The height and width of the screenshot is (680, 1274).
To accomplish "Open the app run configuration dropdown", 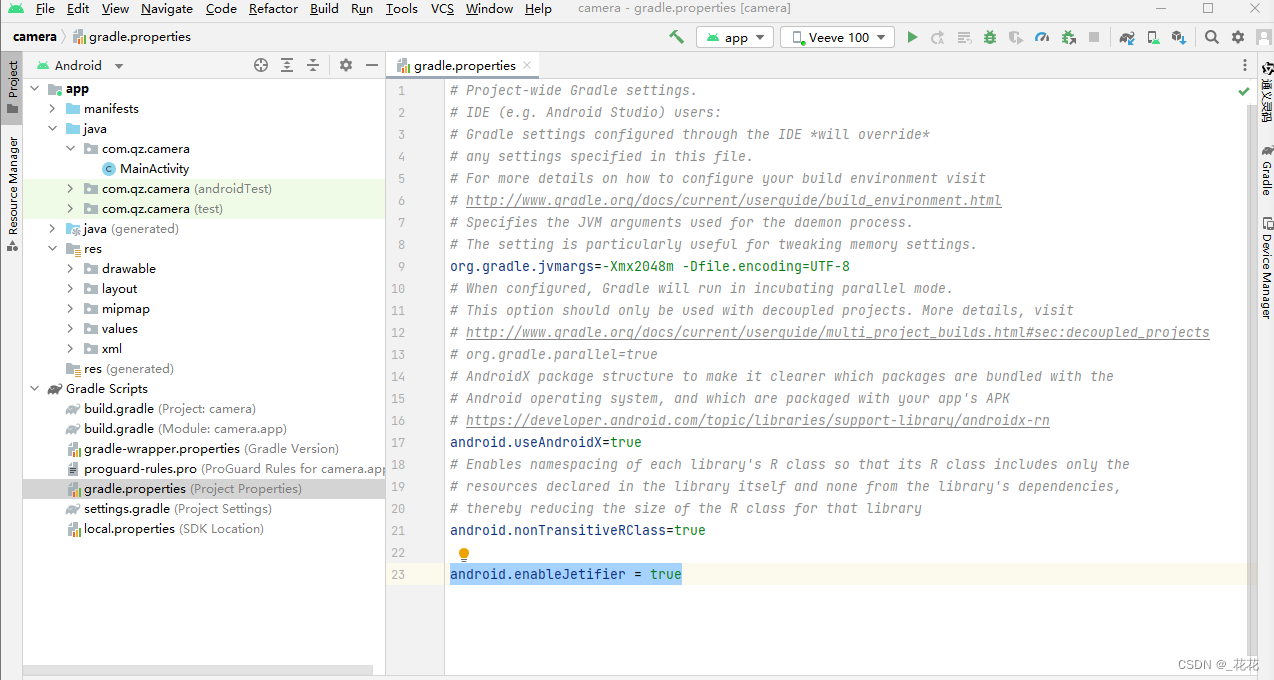I will [x=735, y=37].
